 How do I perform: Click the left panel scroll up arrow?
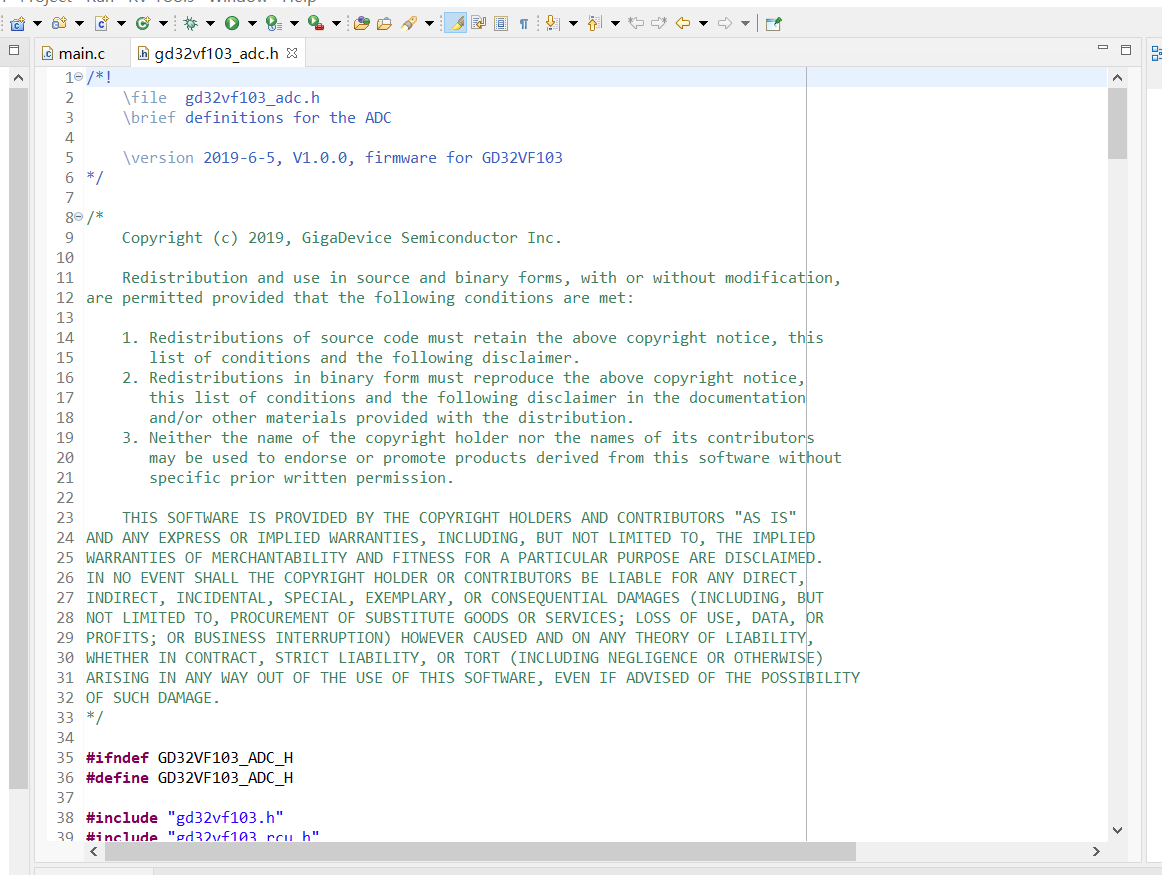pos(19,77)
